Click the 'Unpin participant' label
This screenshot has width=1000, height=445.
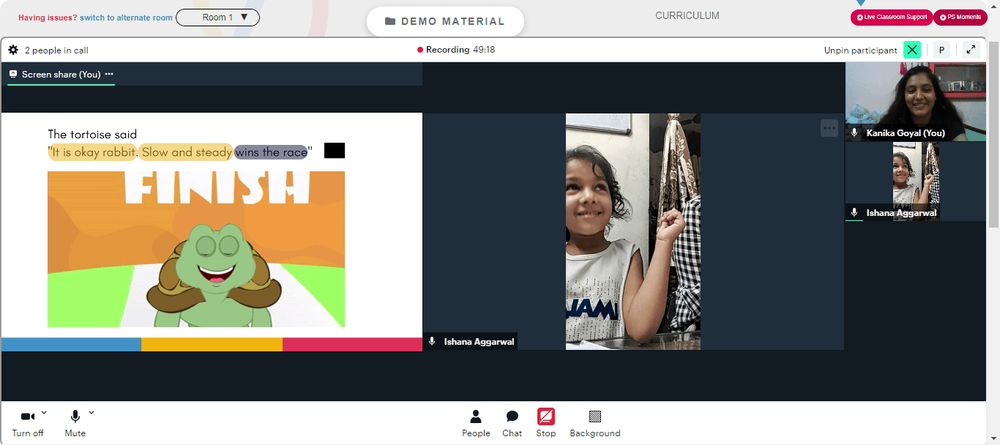pyautogui.click(x=860, y=50)
